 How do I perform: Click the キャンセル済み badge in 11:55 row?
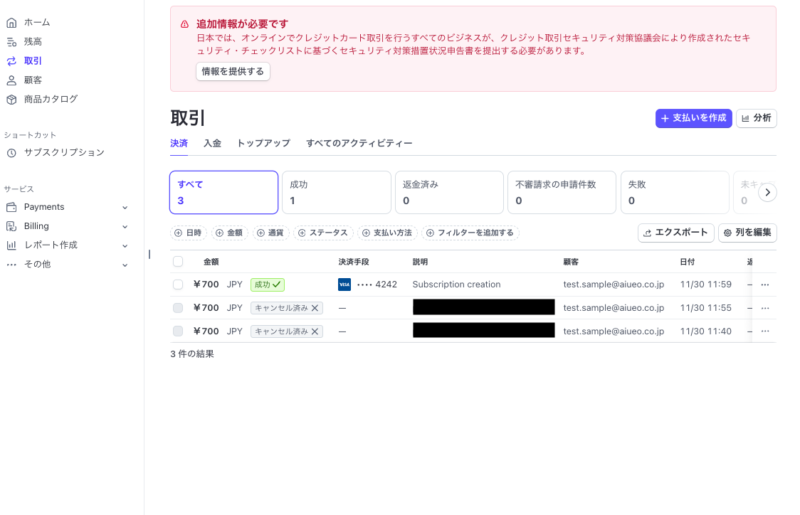(x=286, y=308)
